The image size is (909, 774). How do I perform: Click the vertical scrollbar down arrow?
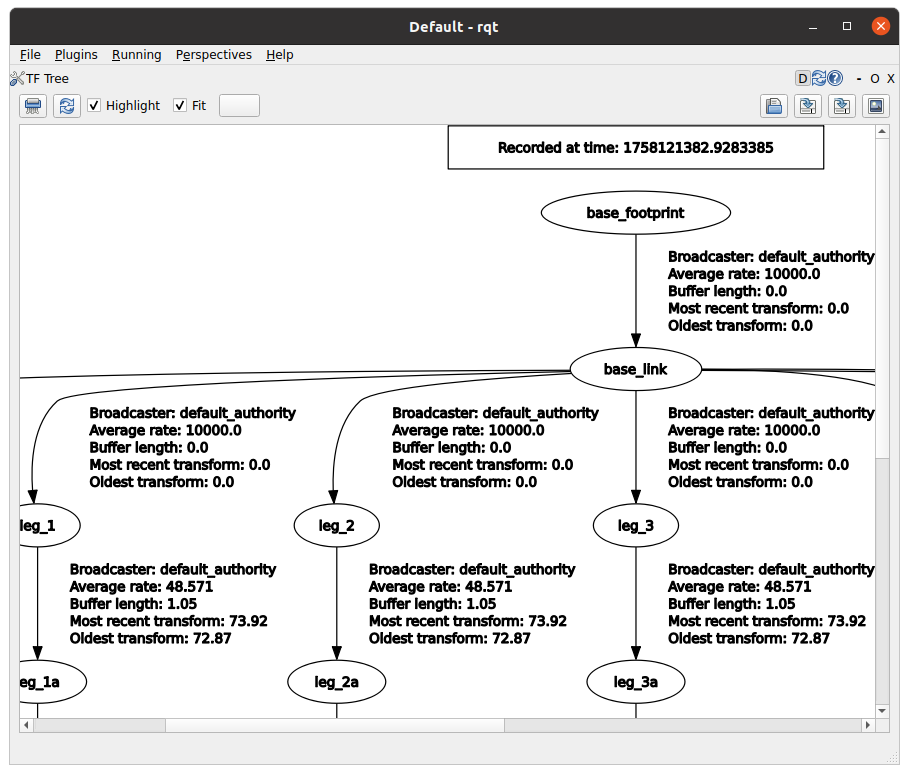click(x=881, y=710)
